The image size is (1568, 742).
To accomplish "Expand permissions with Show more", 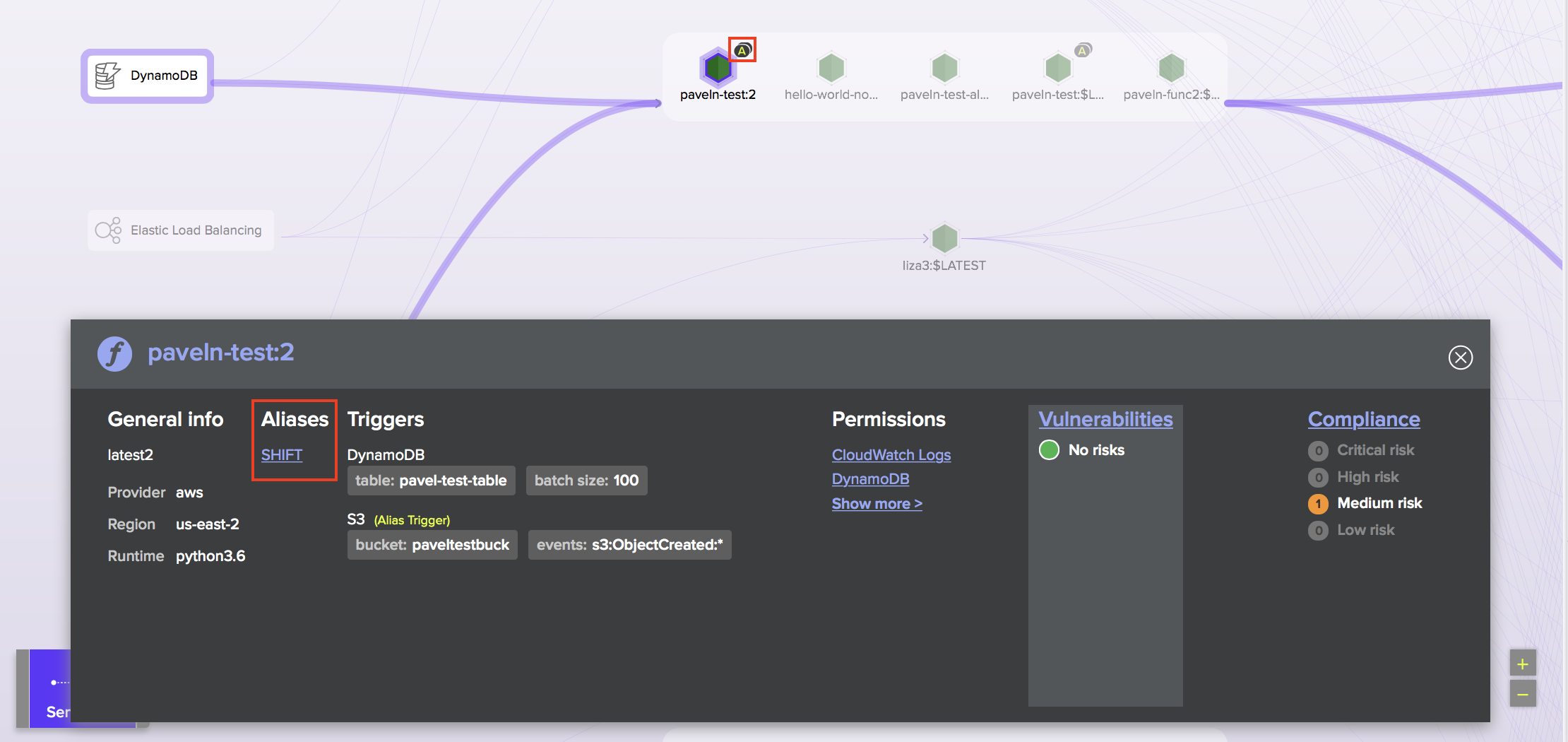I will pos(877,504).
